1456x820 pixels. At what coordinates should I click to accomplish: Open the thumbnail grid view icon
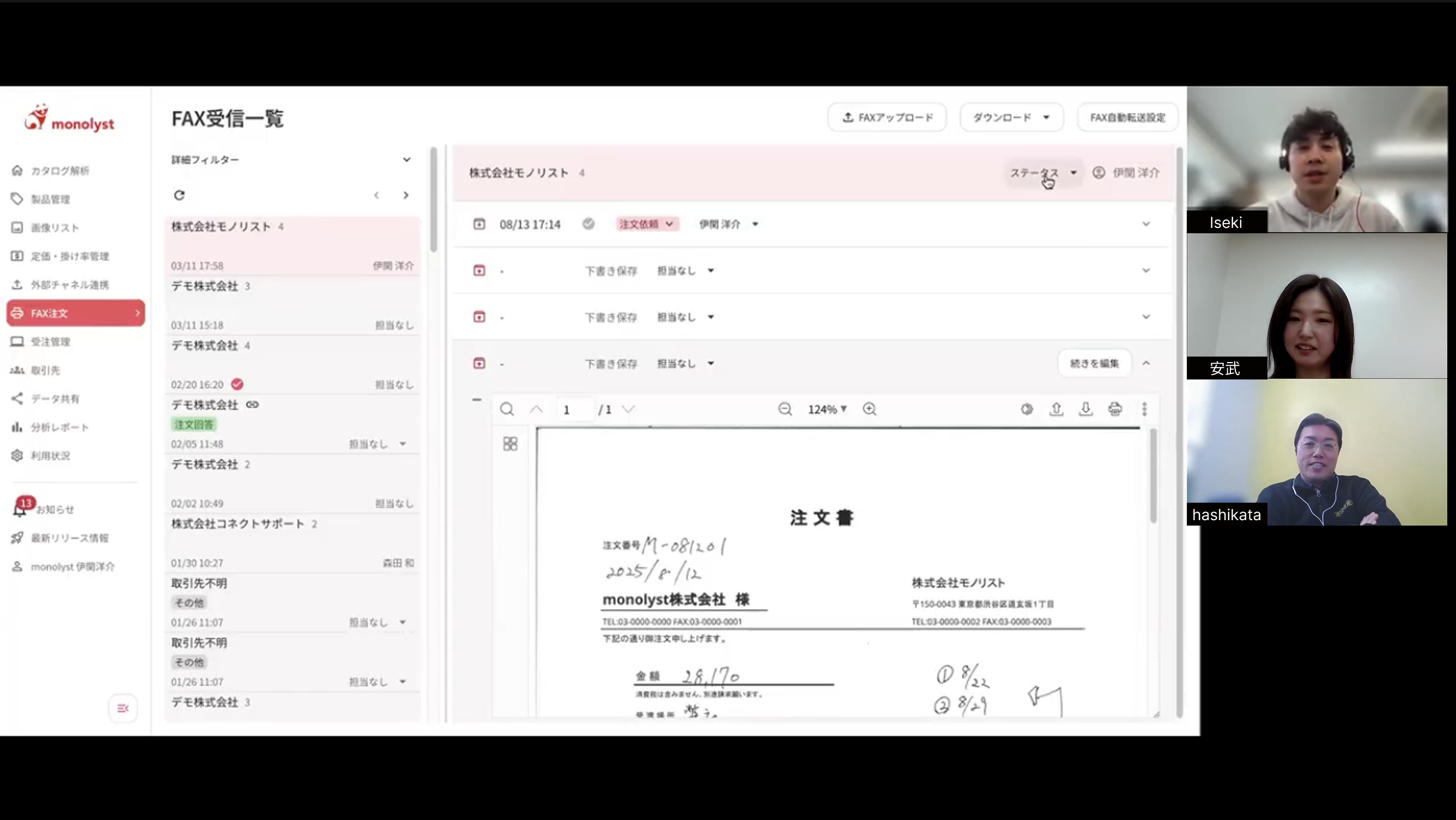point(510,444)
